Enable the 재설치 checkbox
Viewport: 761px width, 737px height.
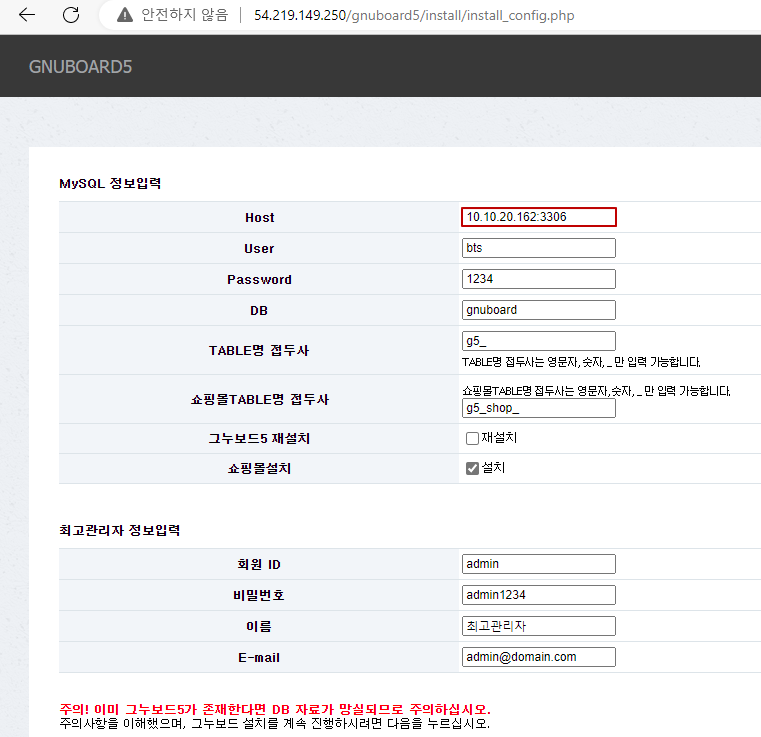pyautogui.click(x=472, y=439)
